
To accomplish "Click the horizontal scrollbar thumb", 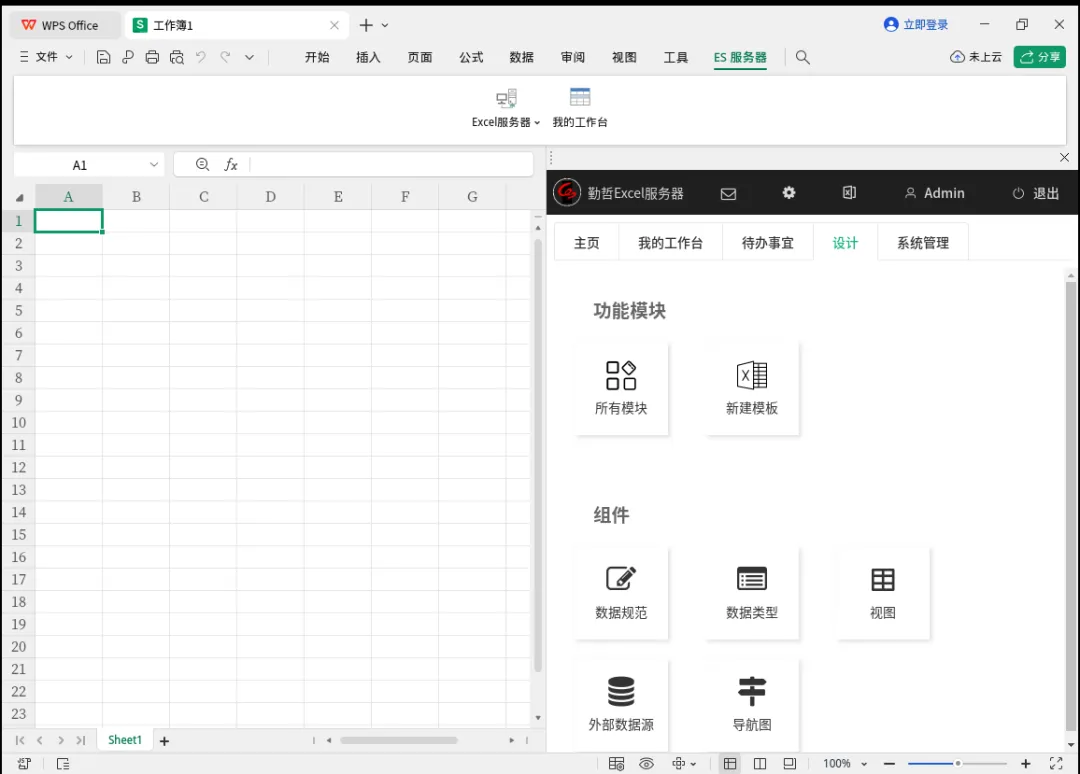I will pyautogui.click(x=399, y=740).
